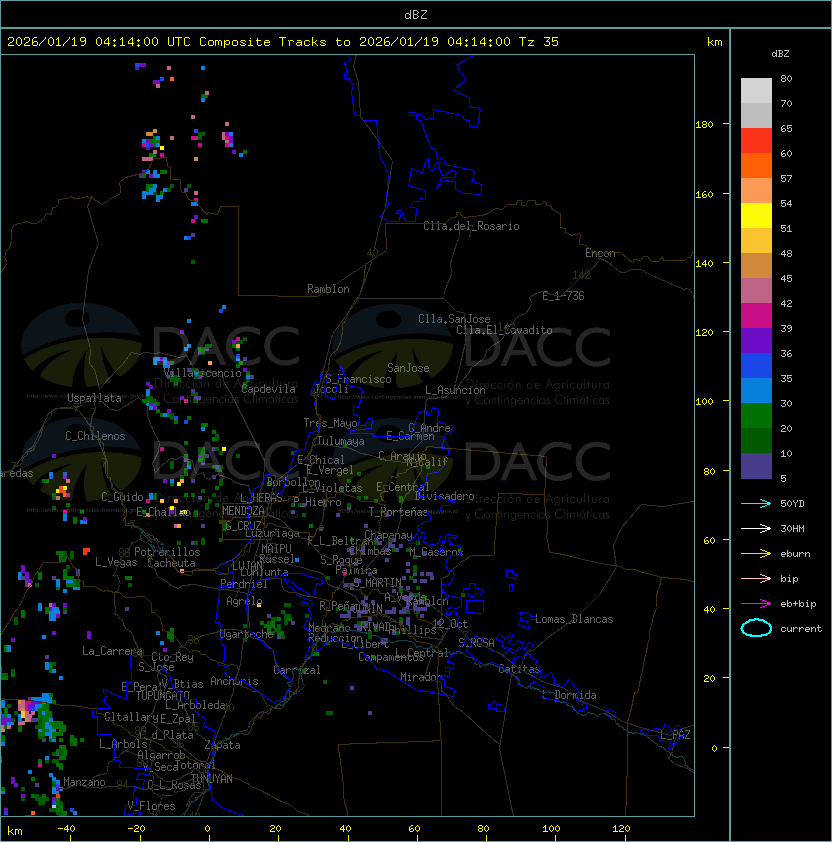Click the 'Ramblon' map label
Viewport: 832px width, 842px height.
pos(328,289)
